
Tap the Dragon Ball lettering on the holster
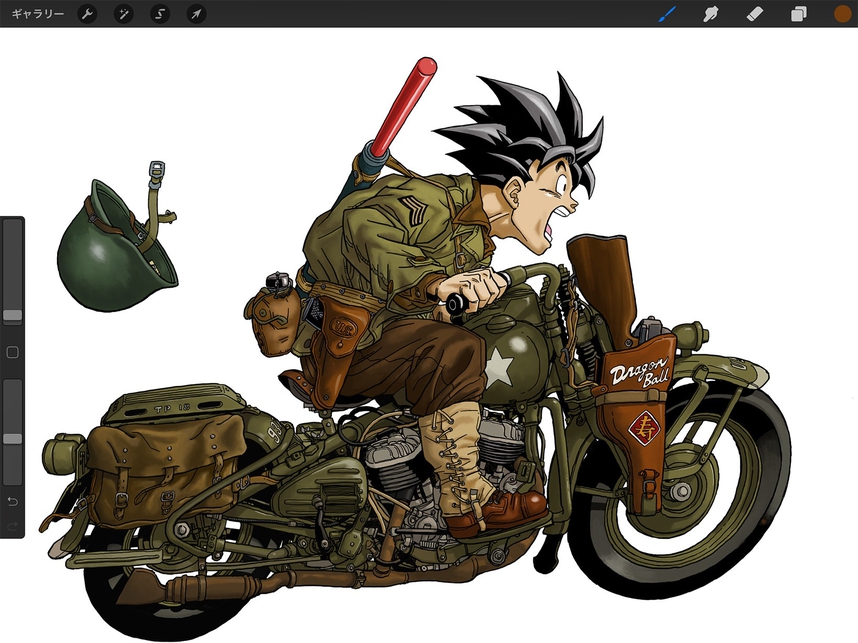(638, 375)
